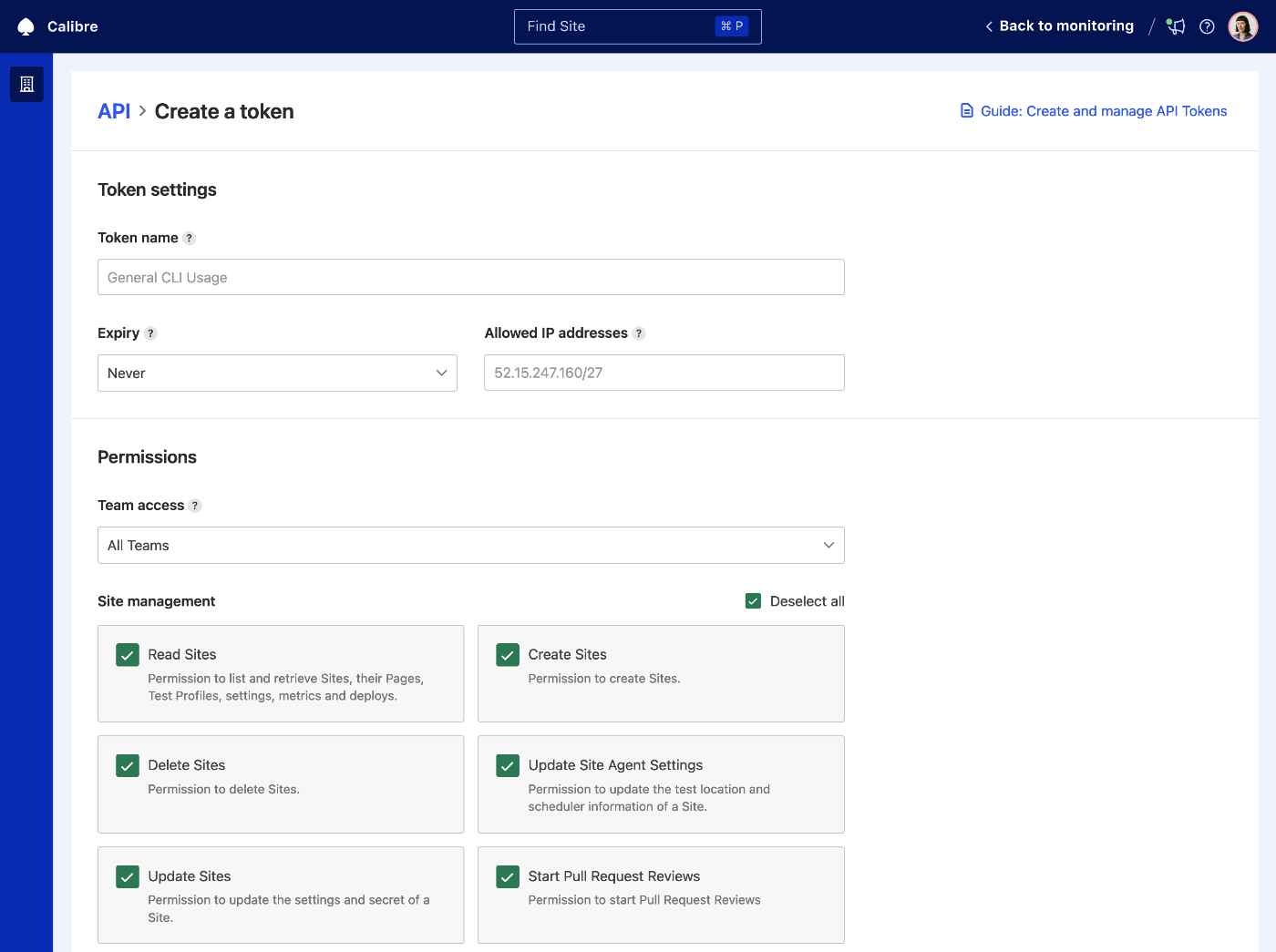Screen dimensions: 1276x952
Task: Navigate back using the API breadcrumb
Action: [x=114, y=110]
